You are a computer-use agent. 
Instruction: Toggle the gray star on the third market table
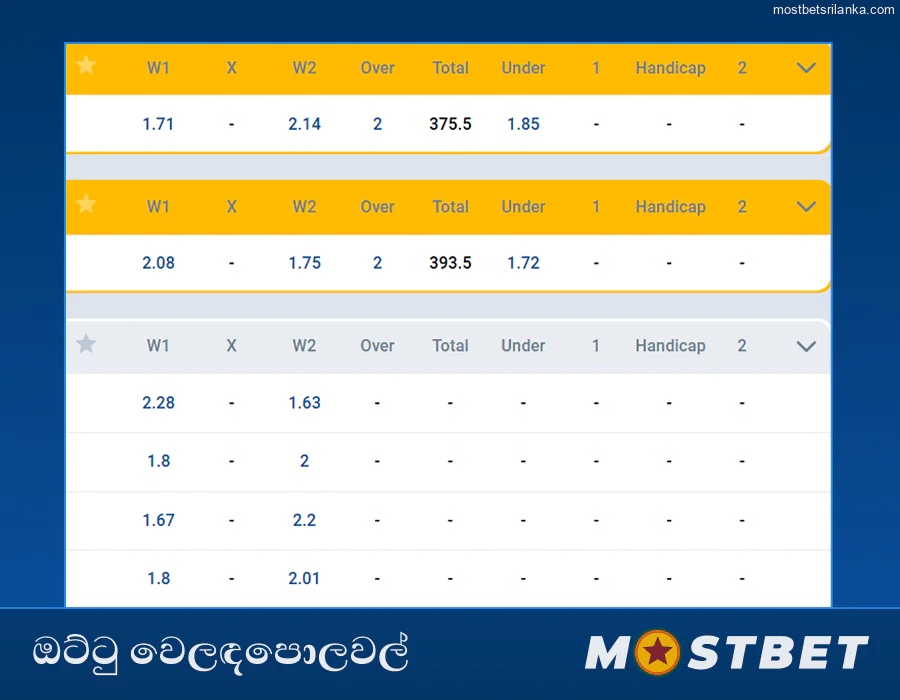pos(85,345)
